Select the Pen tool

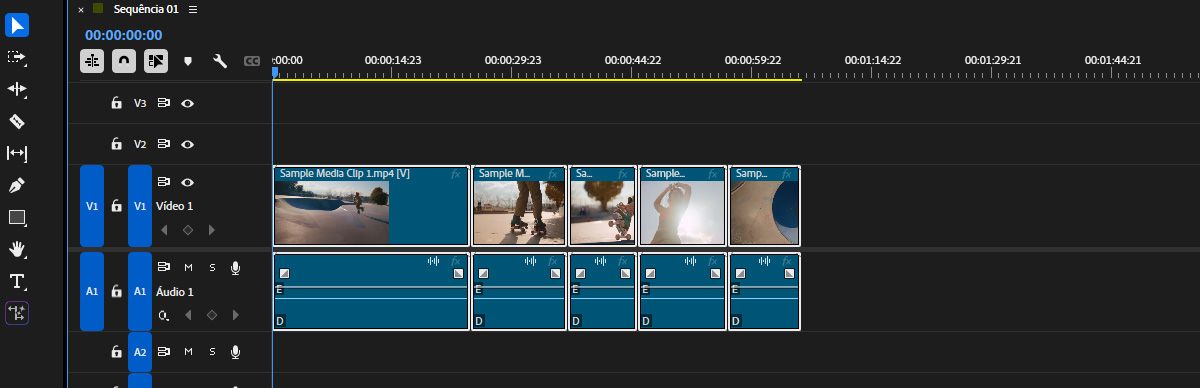17,185
